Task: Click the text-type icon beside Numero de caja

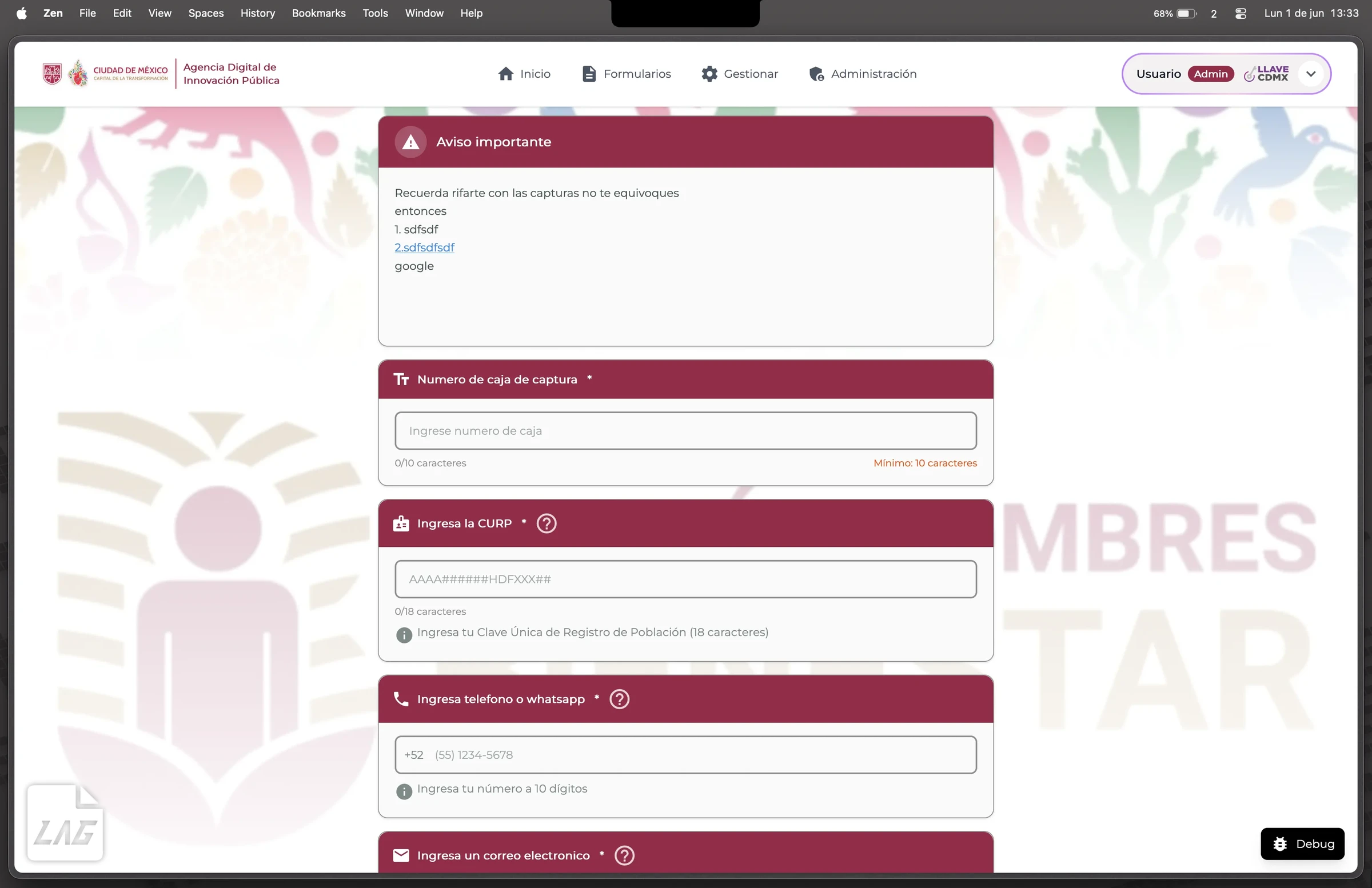Action: pos(401,379)
